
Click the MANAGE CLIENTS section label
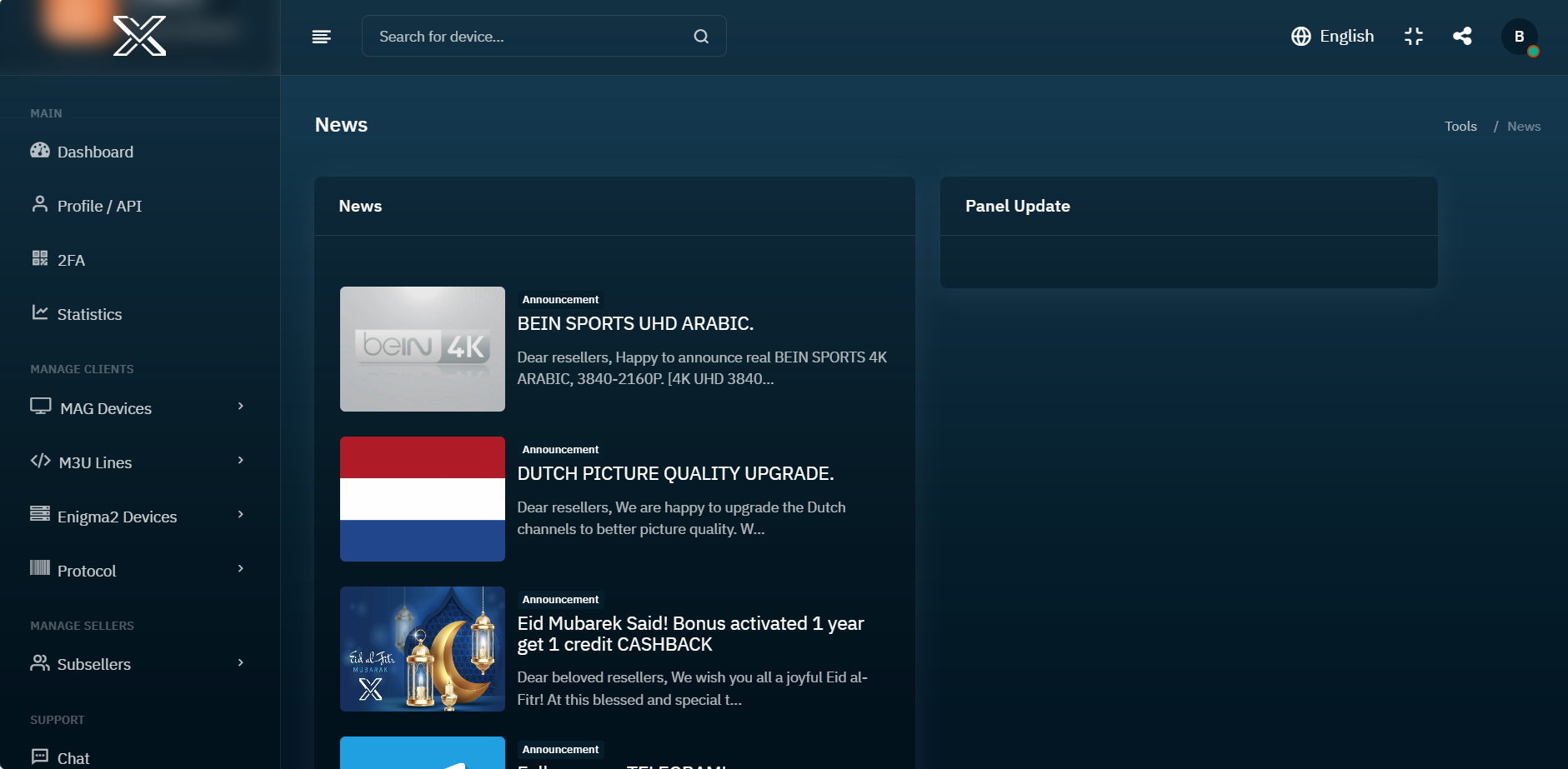tap(82, 369)
